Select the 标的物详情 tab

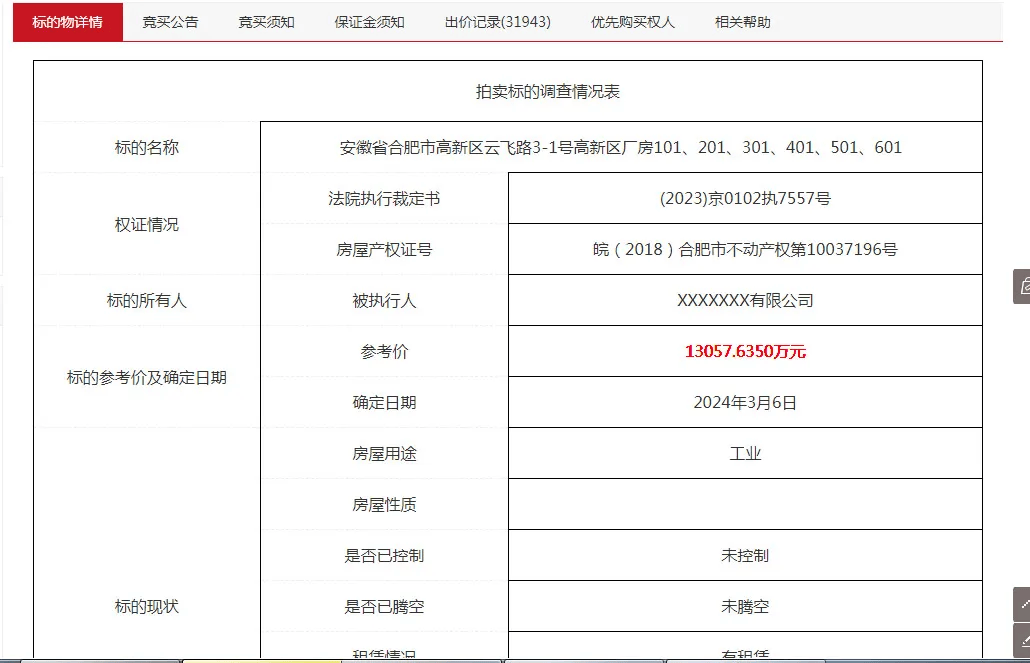click(68, 22)
